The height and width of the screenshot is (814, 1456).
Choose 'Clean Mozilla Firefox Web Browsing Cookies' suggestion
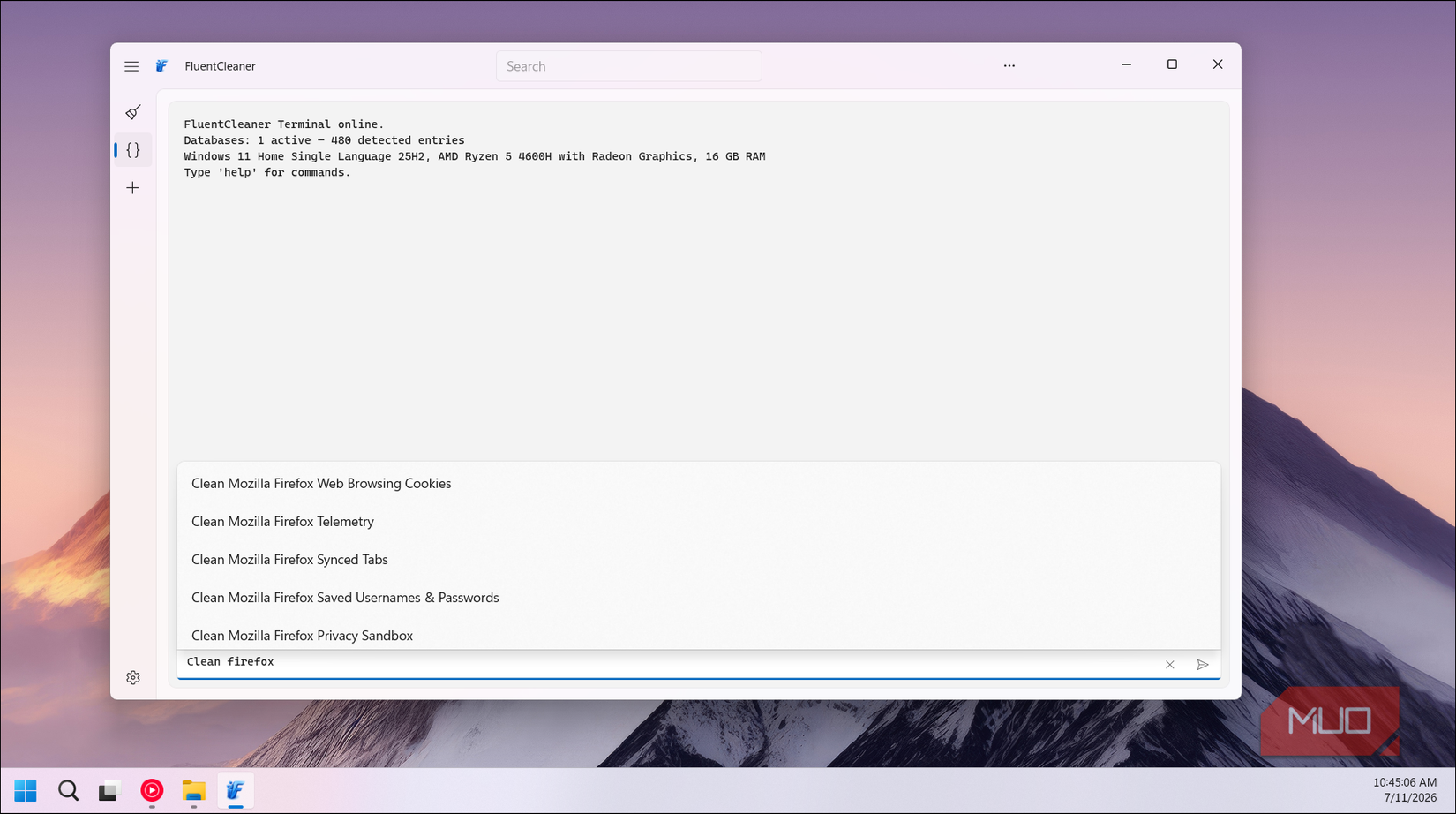(699, 484)
